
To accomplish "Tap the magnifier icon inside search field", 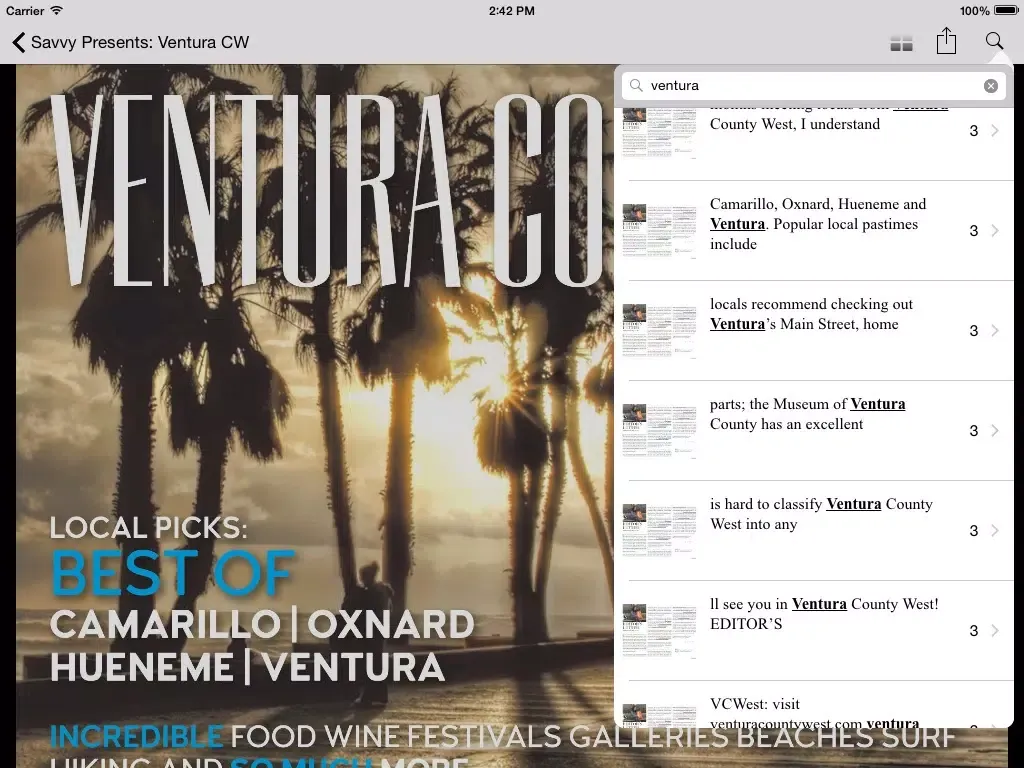I will tap(636, 86).
